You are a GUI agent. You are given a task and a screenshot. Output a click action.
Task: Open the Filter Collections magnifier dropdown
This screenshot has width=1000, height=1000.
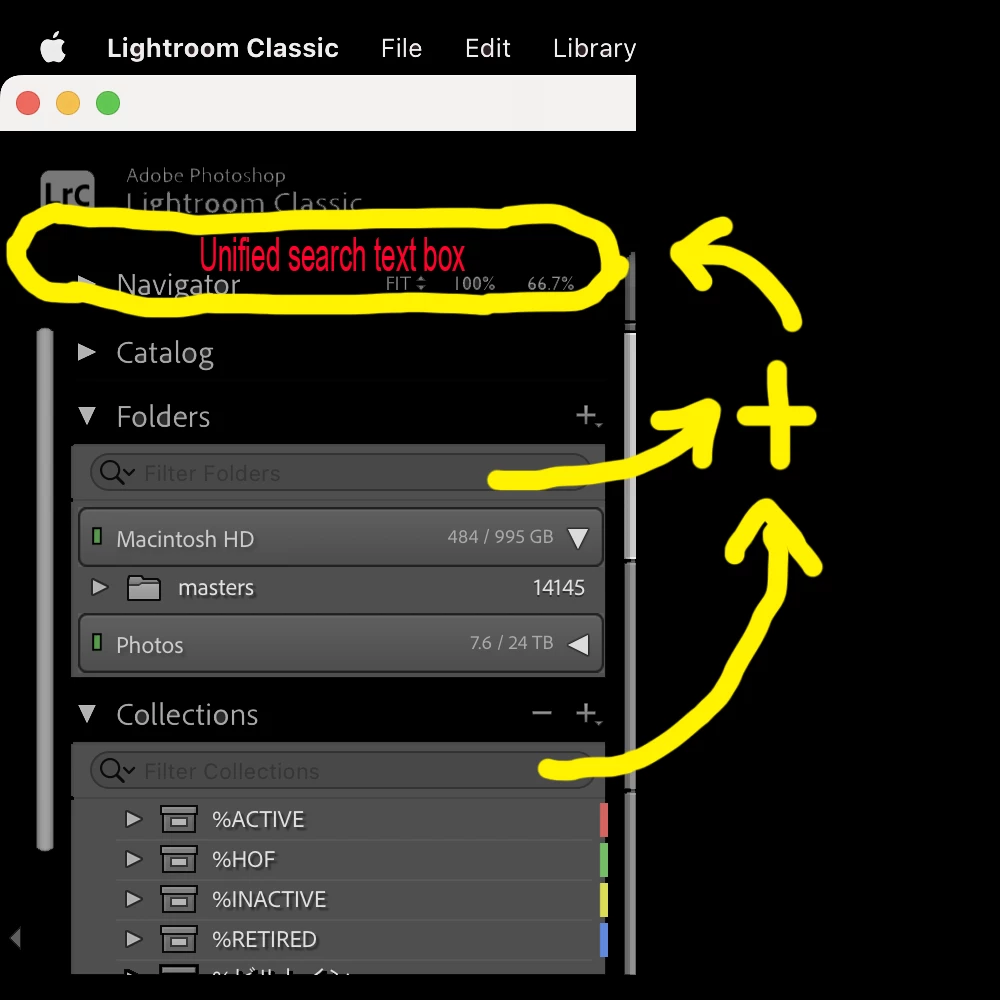click(117, 770)
